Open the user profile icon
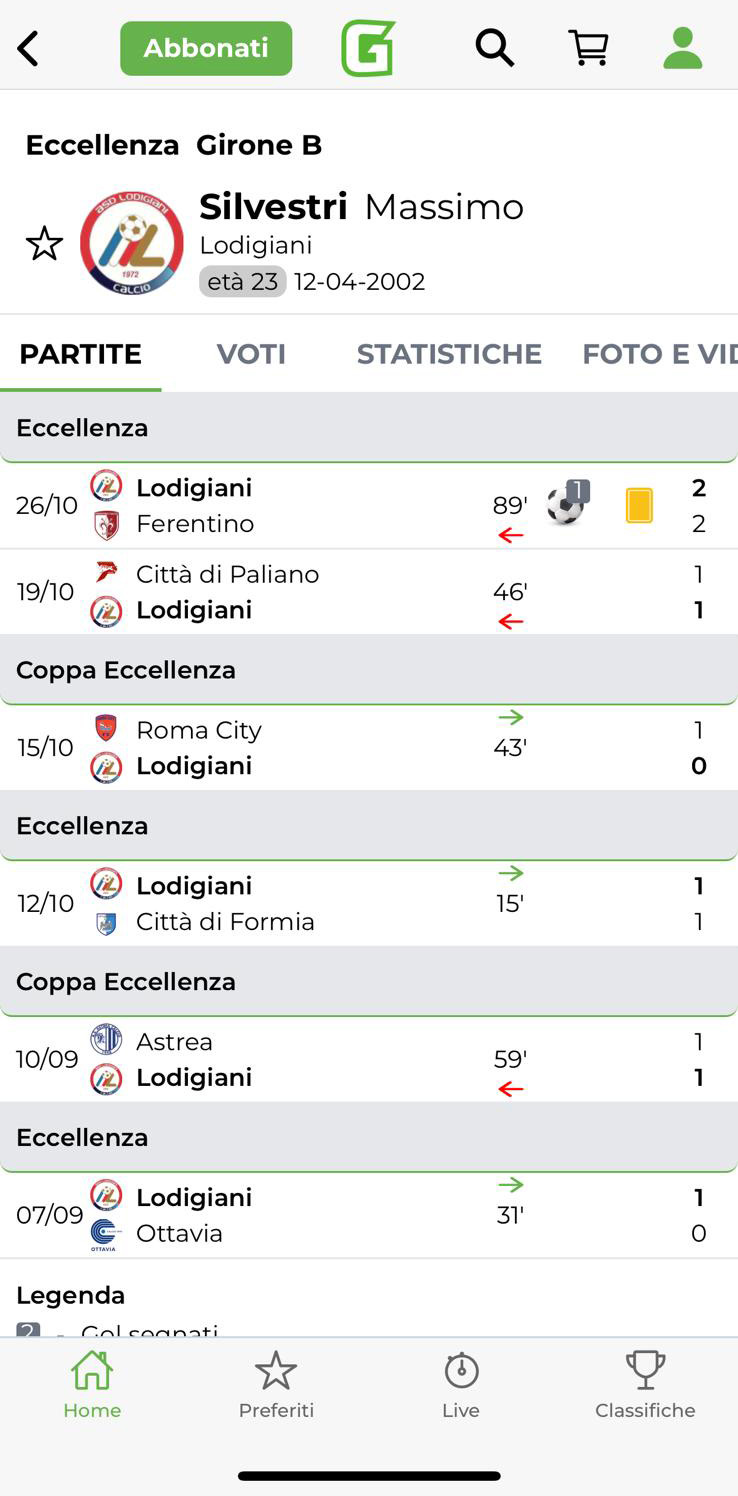The image size is (738, 1496). (683, 48)
